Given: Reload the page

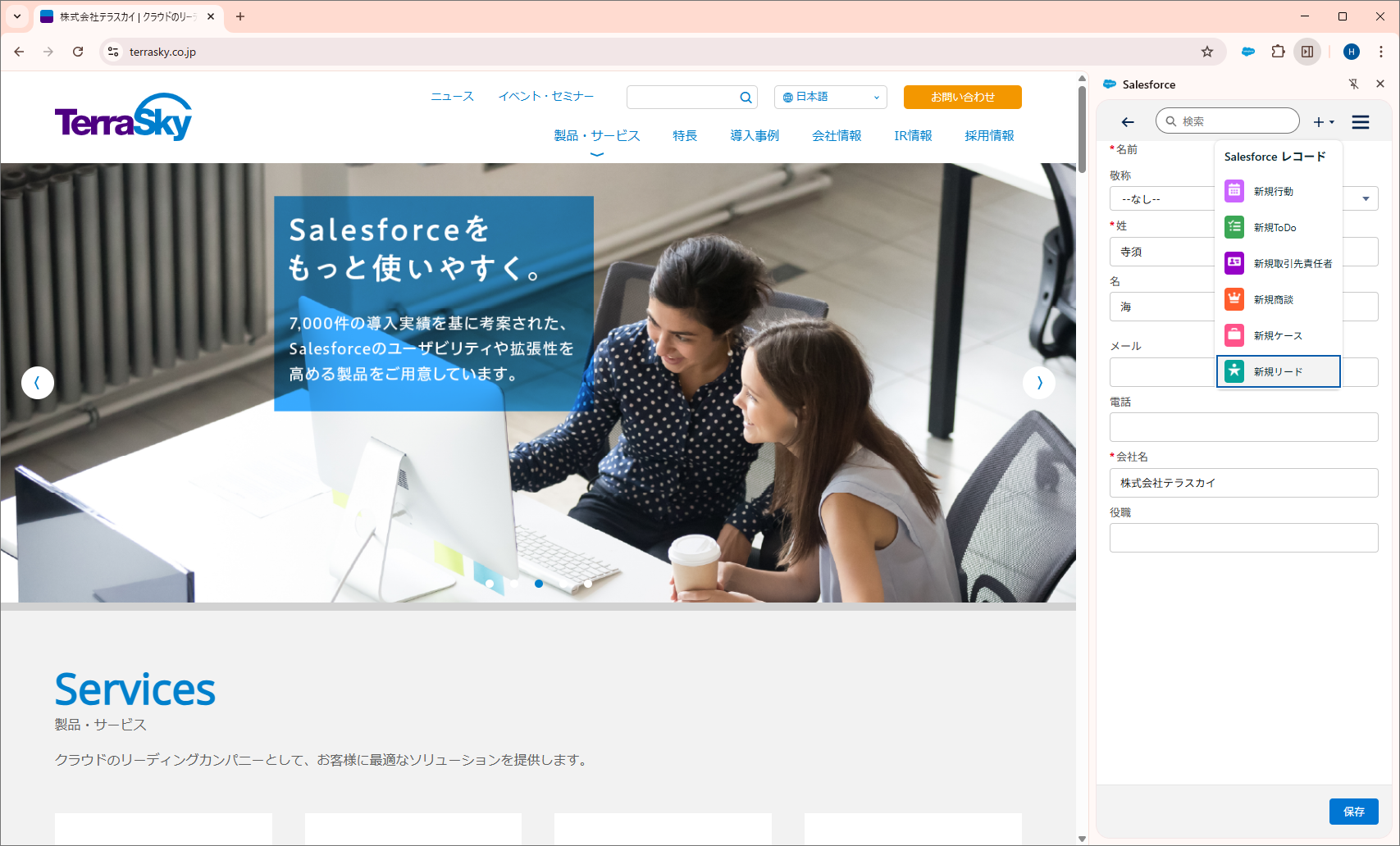Looking at the screenshot, I should point(78,52).
